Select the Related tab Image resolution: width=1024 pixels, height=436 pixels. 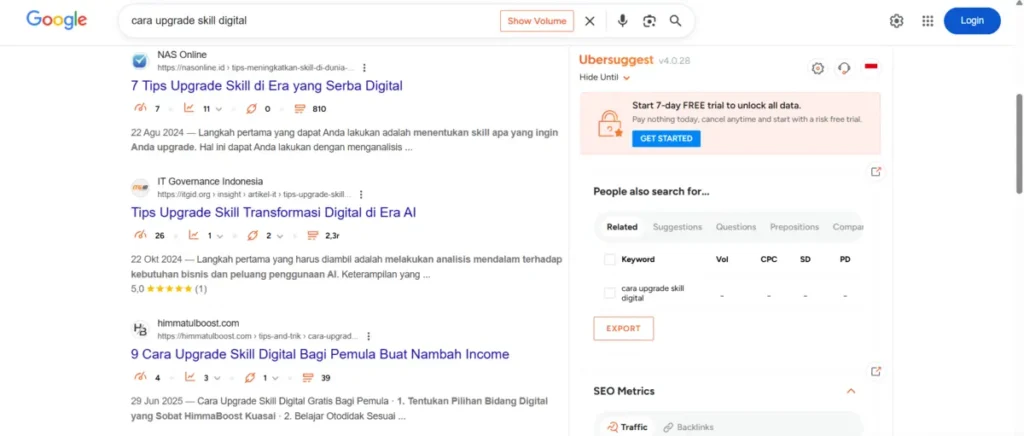[622, 227]
